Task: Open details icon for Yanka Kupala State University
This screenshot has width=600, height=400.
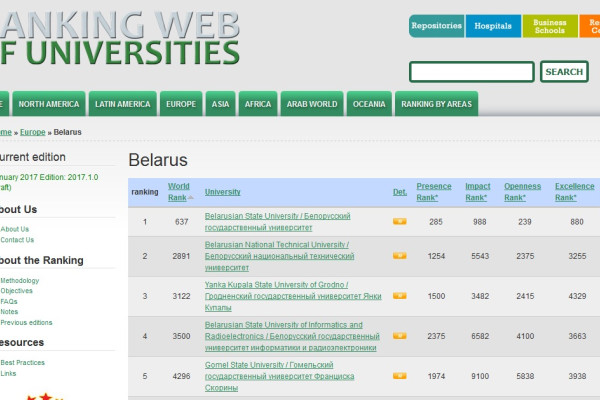Action: (399, 296)
